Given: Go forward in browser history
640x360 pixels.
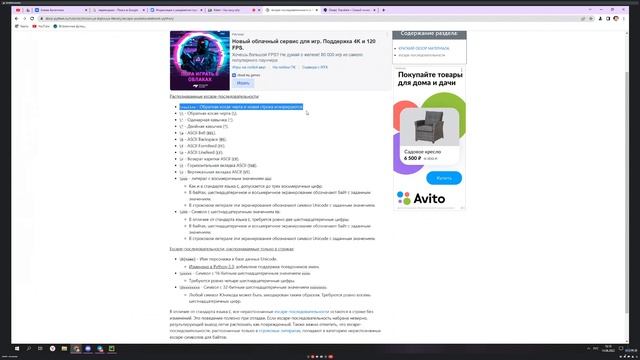Looking at the screenshot, I should click(24, 18).
